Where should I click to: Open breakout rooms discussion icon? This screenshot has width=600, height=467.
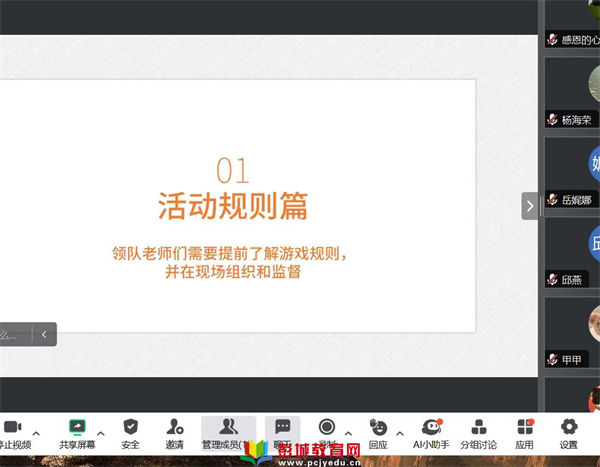[x=479, y=427]
